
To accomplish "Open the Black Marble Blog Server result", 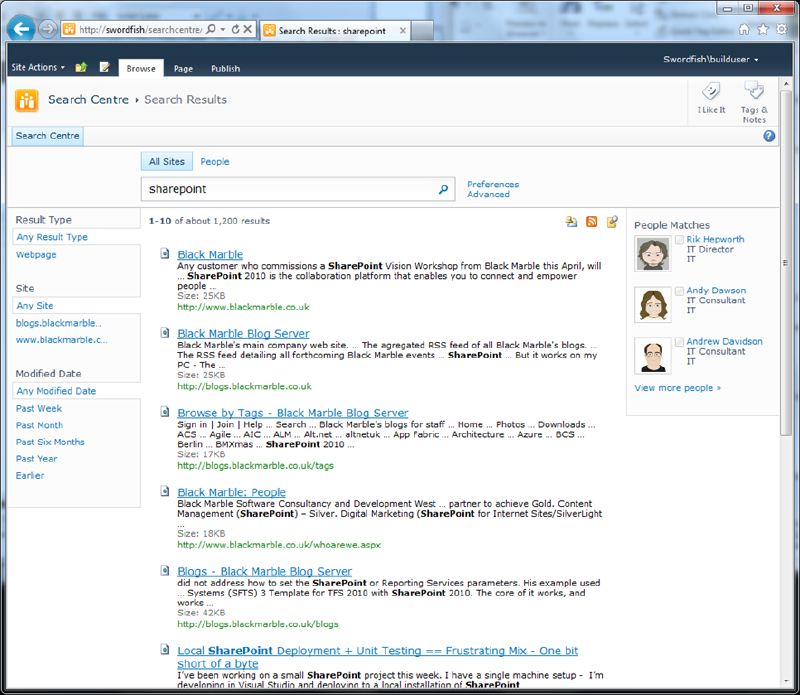I will click(x=243, y=333).
